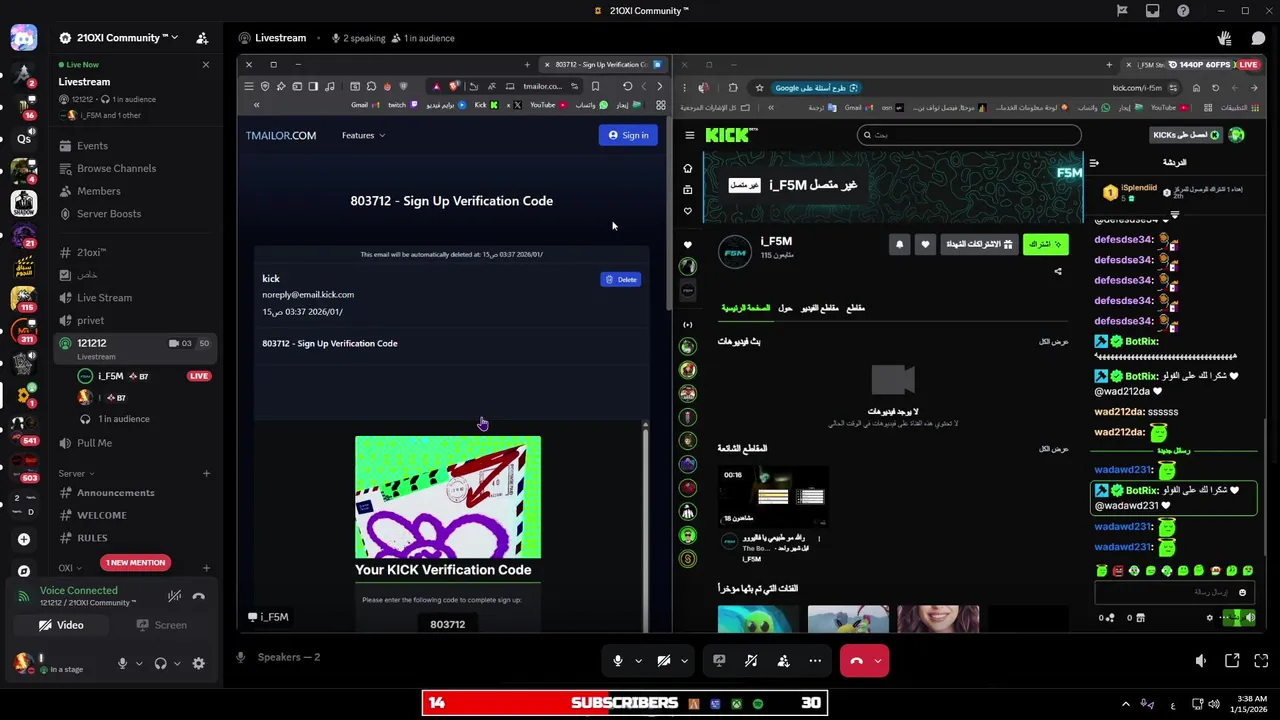Collapse the Server channel category
Image resolution: width=1280 pixels, height=720 pixels.
coord(76,474)
